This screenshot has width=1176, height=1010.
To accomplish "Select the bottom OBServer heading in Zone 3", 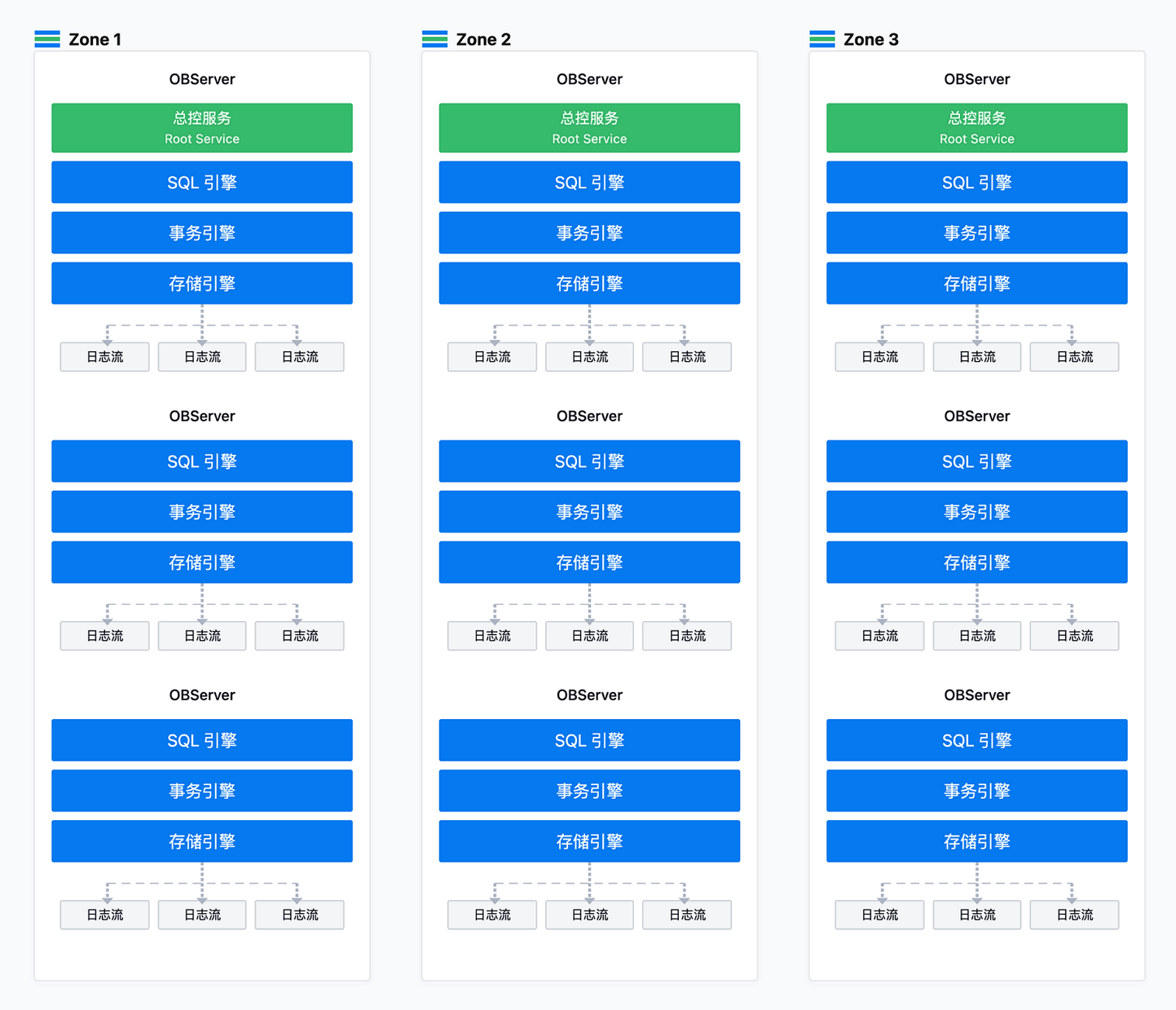I will click(977, 695).
